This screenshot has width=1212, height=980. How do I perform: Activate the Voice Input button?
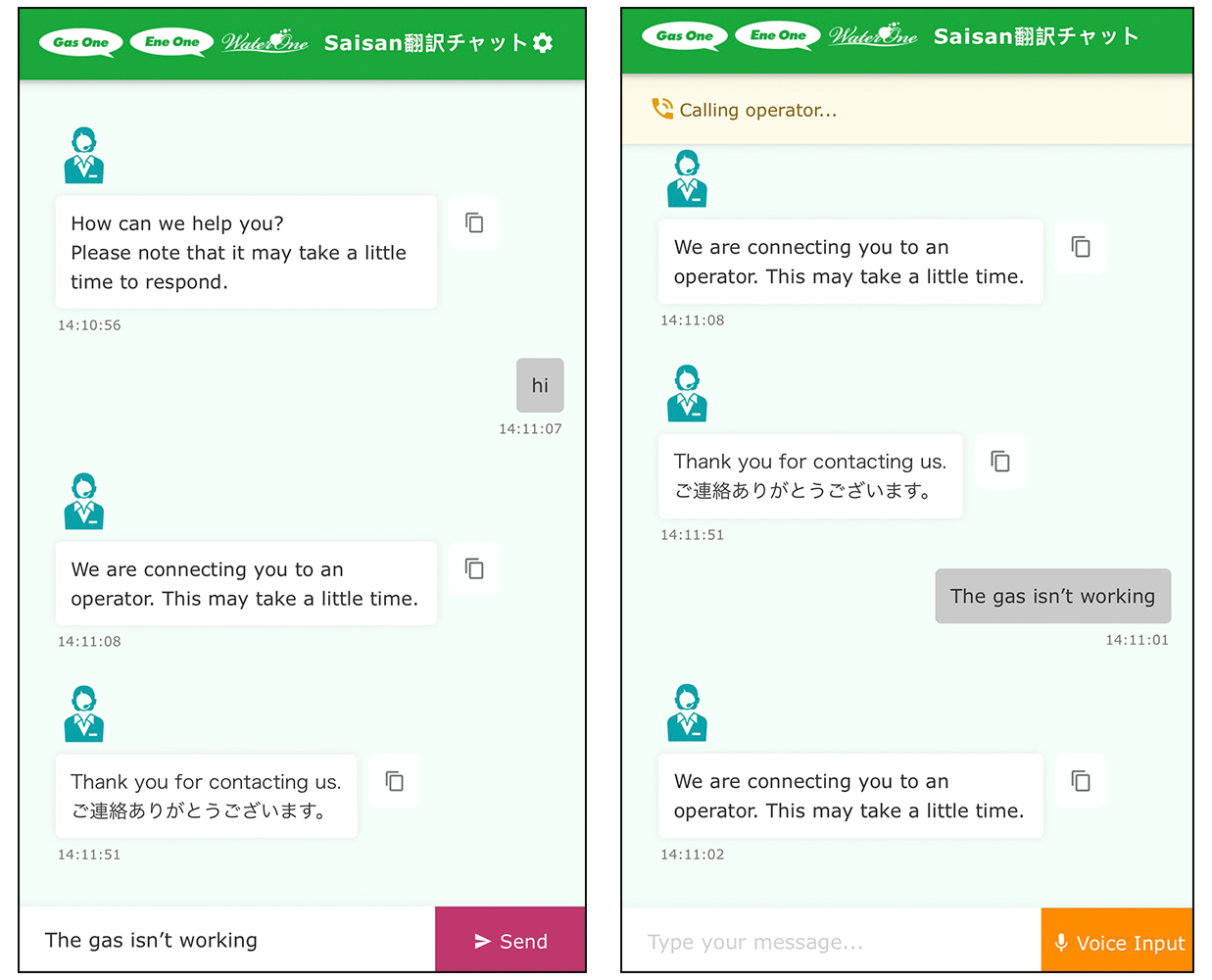[1117, 942]
